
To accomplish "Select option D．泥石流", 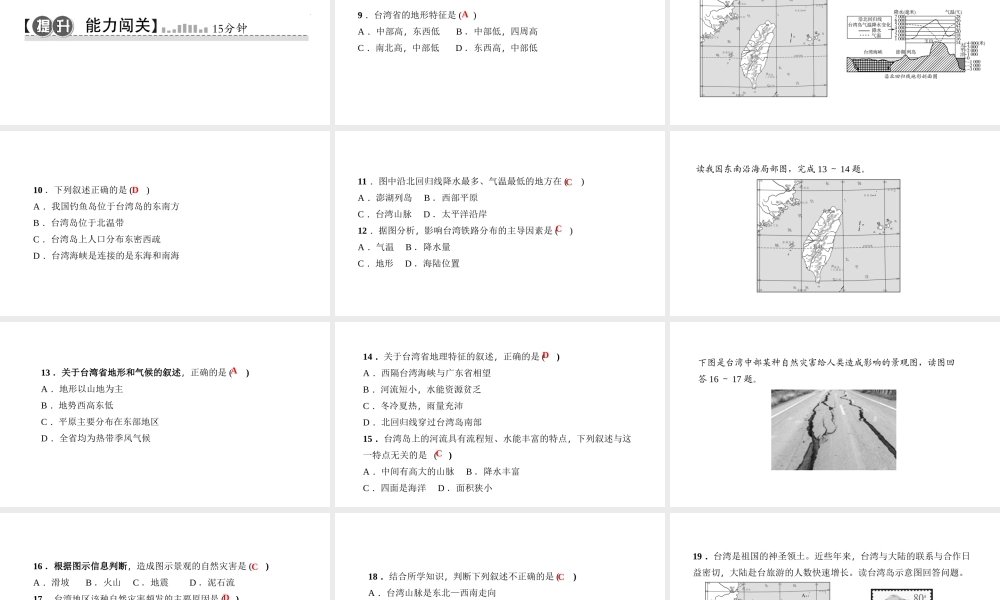I will (212, 583).
